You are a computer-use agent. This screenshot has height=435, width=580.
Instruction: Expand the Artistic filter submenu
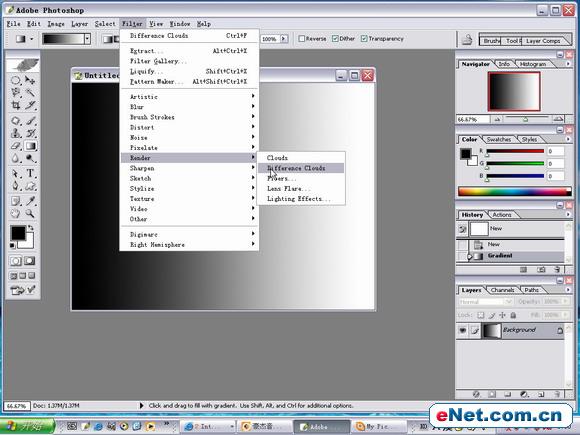189,97
